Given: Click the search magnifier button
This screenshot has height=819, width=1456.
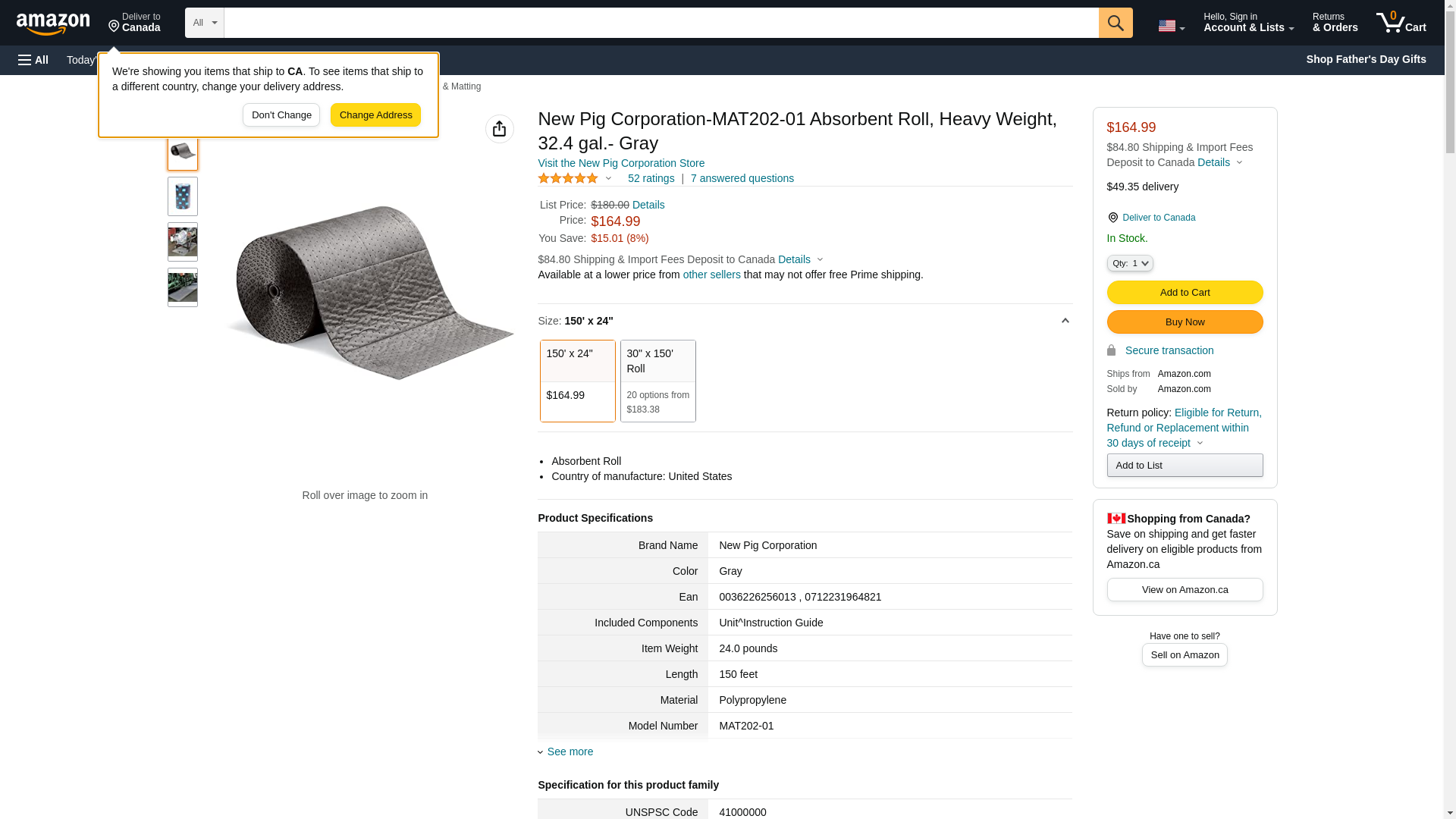Looking at the screenshot, I should [x=1115, y=23].
